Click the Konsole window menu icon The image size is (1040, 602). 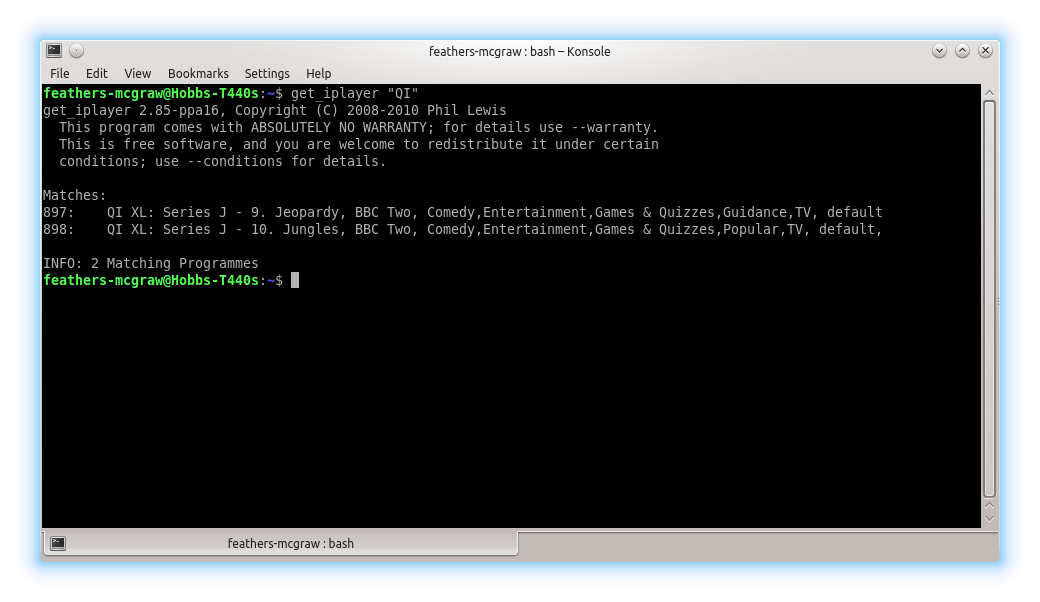tap(54, 50)
